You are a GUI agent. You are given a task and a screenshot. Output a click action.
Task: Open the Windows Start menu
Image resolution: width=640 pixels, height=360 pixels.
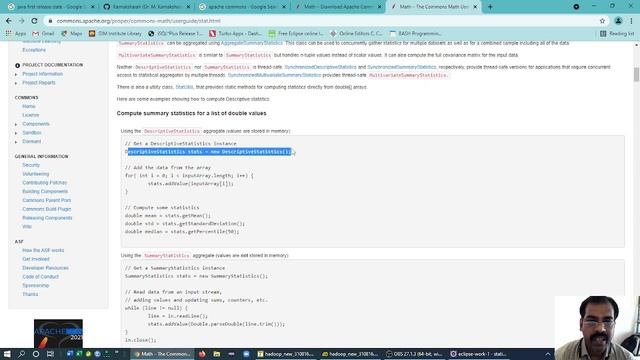pos(7,354)
